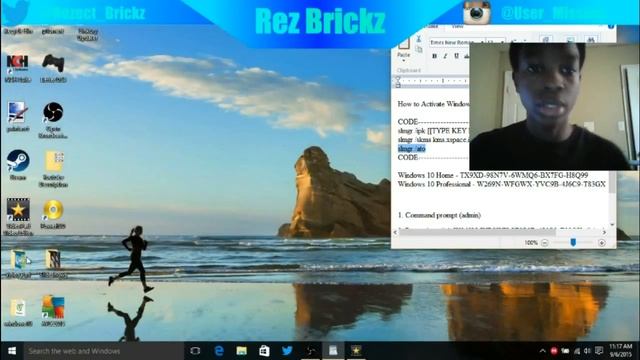Screen dimensions: 640x360
Task: Click the scroll down arrow in WordPad
Action: click(612, 224)
